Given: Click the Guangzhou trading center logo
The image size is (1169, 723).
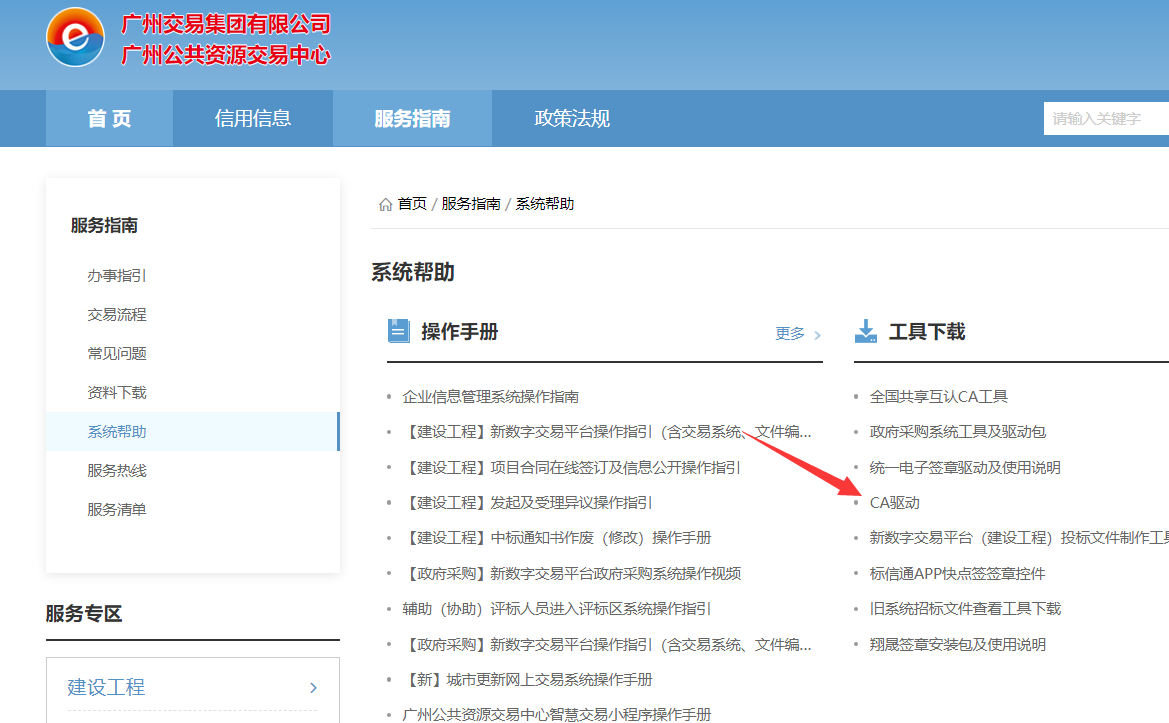Looking at the screenshot, I should 75,37.
